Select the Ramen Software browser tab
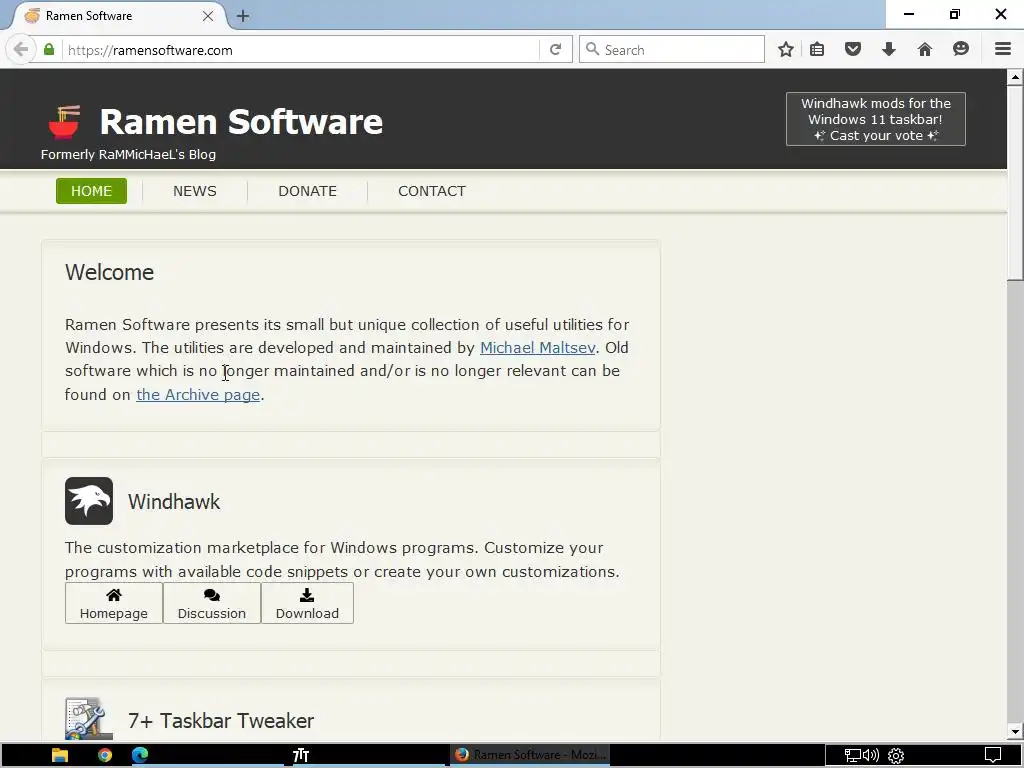This screenshot has height=768, width=1024. (x=118, y=16)
